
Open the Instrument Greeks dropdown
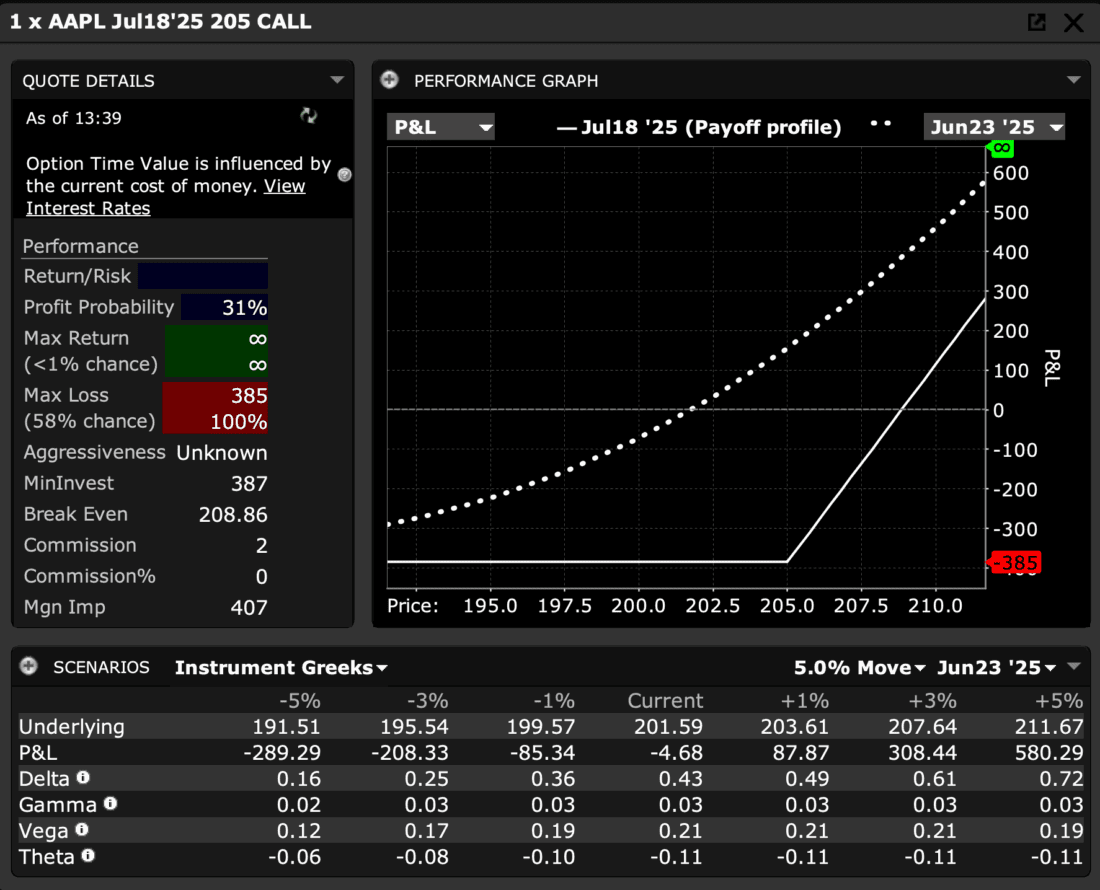click(x=281, y=667)
